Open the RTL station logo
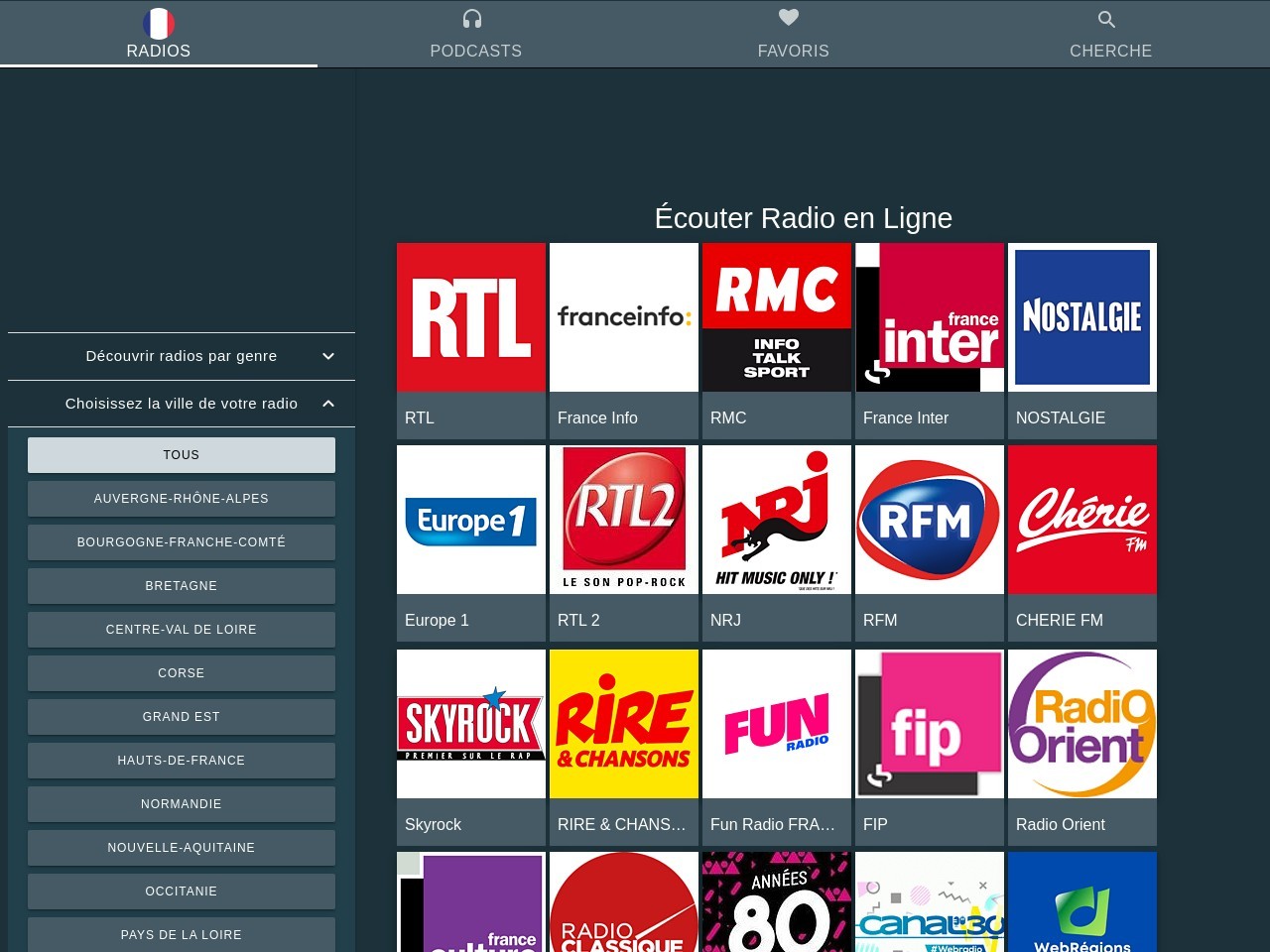The width and height of the screenshot is (1270, 952). pyautogui.click(x=471, y=317)
